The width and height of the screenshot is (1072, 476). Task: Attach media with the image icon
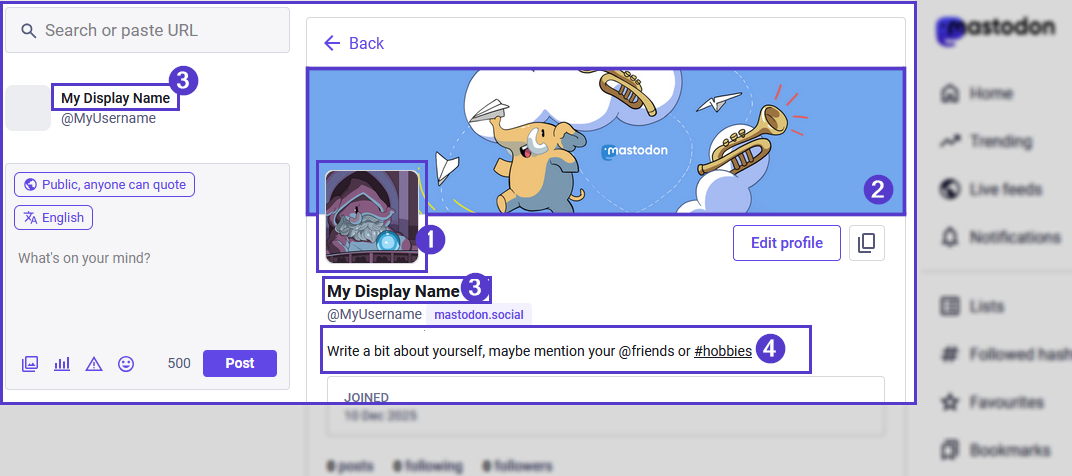coord(29,364)
